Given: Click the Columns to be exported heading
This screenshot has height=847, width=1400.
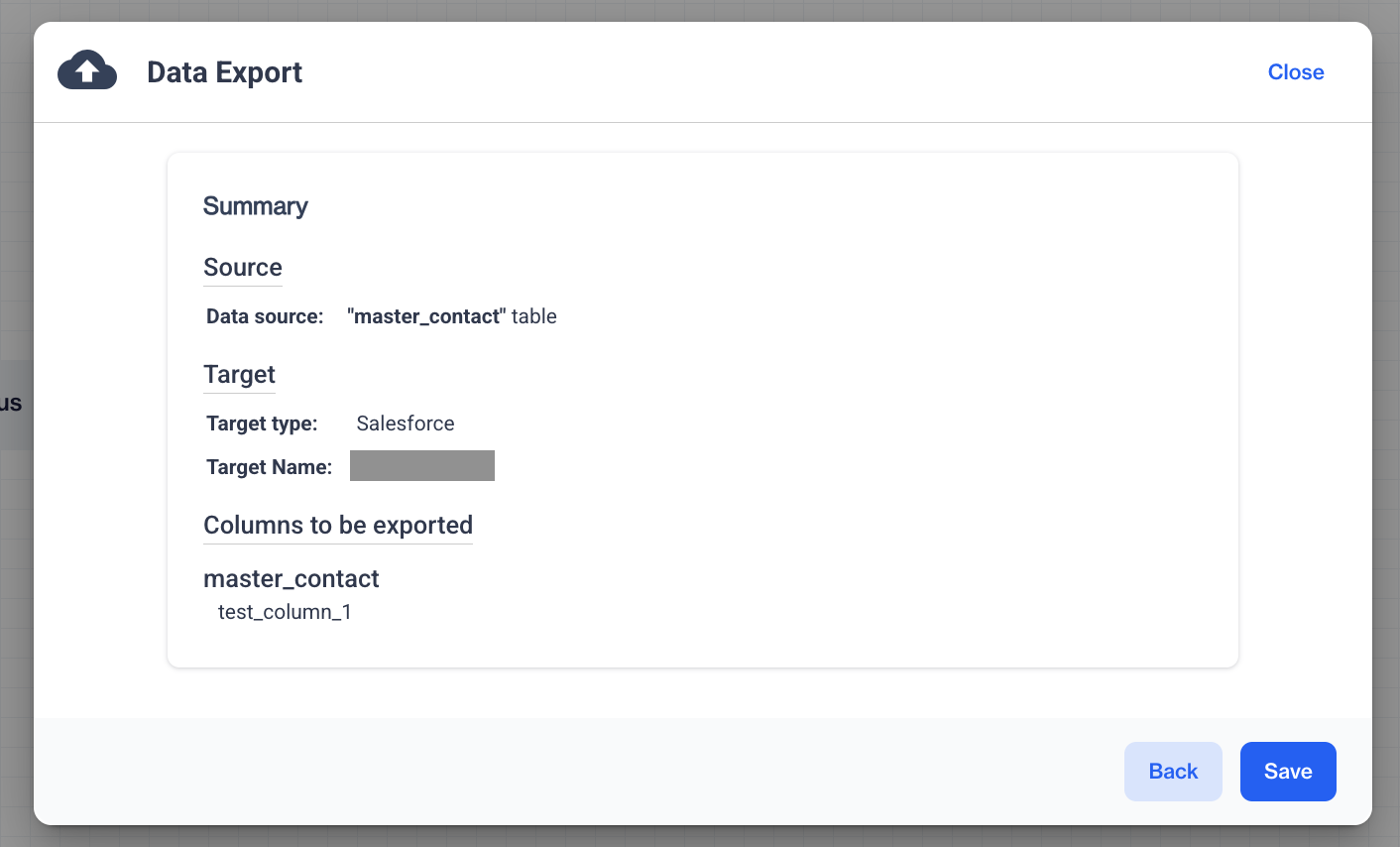Looking at the screenshot, I should [x=338, y=526].
